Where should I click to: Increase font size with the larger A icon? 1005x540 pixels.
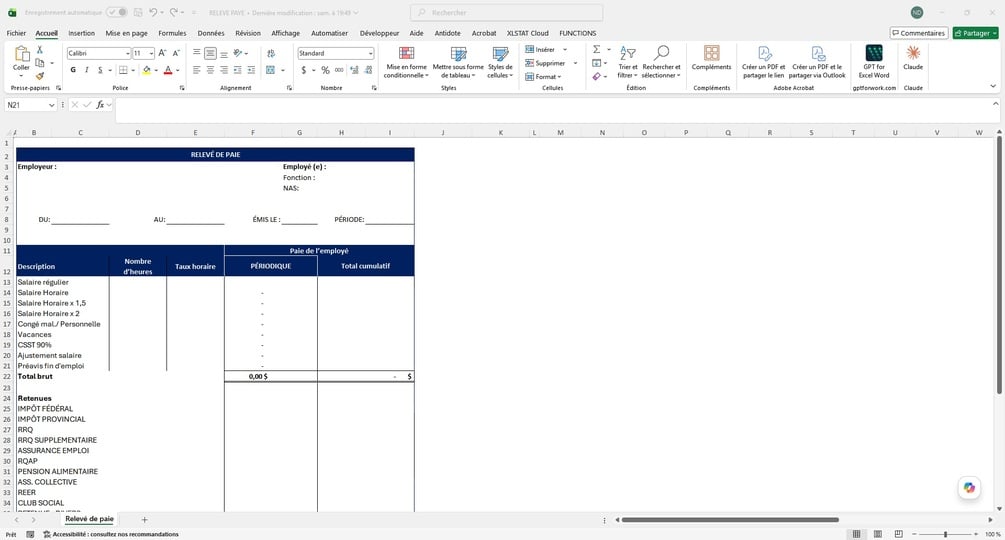162,53
